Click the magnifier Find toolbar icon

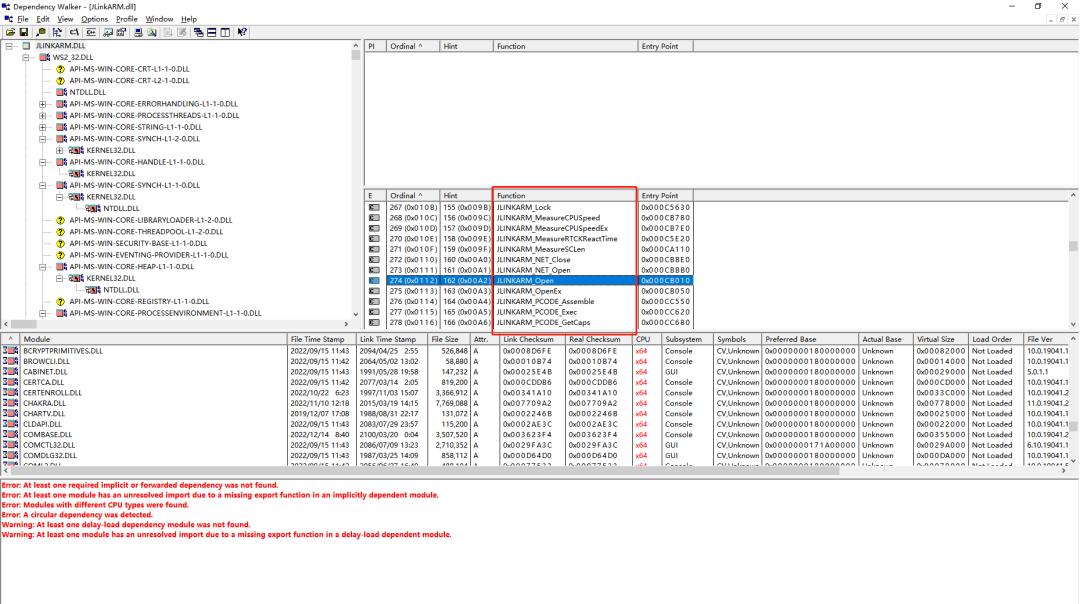41,32
